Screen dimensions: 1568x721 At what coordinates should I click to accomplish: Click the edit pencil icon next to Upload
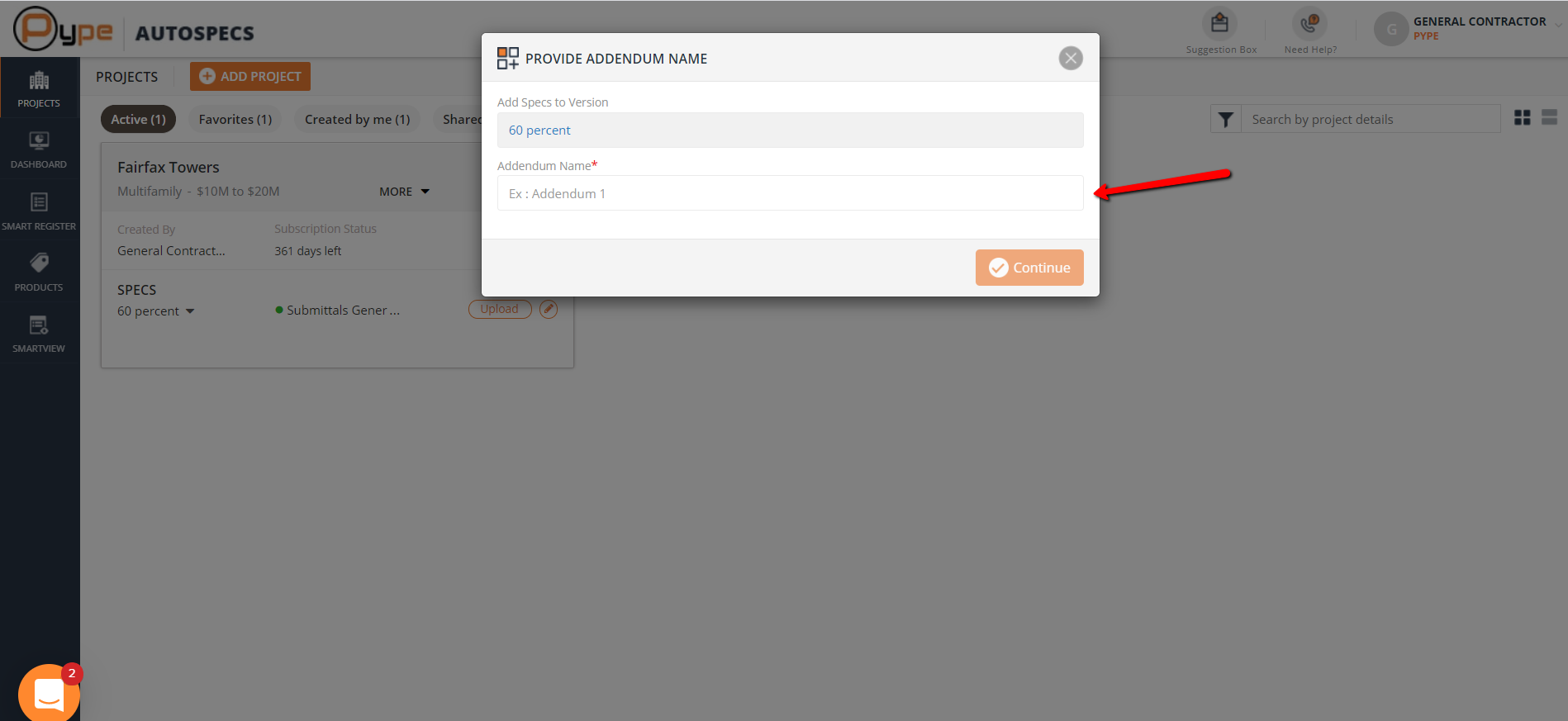click(549, 309)
